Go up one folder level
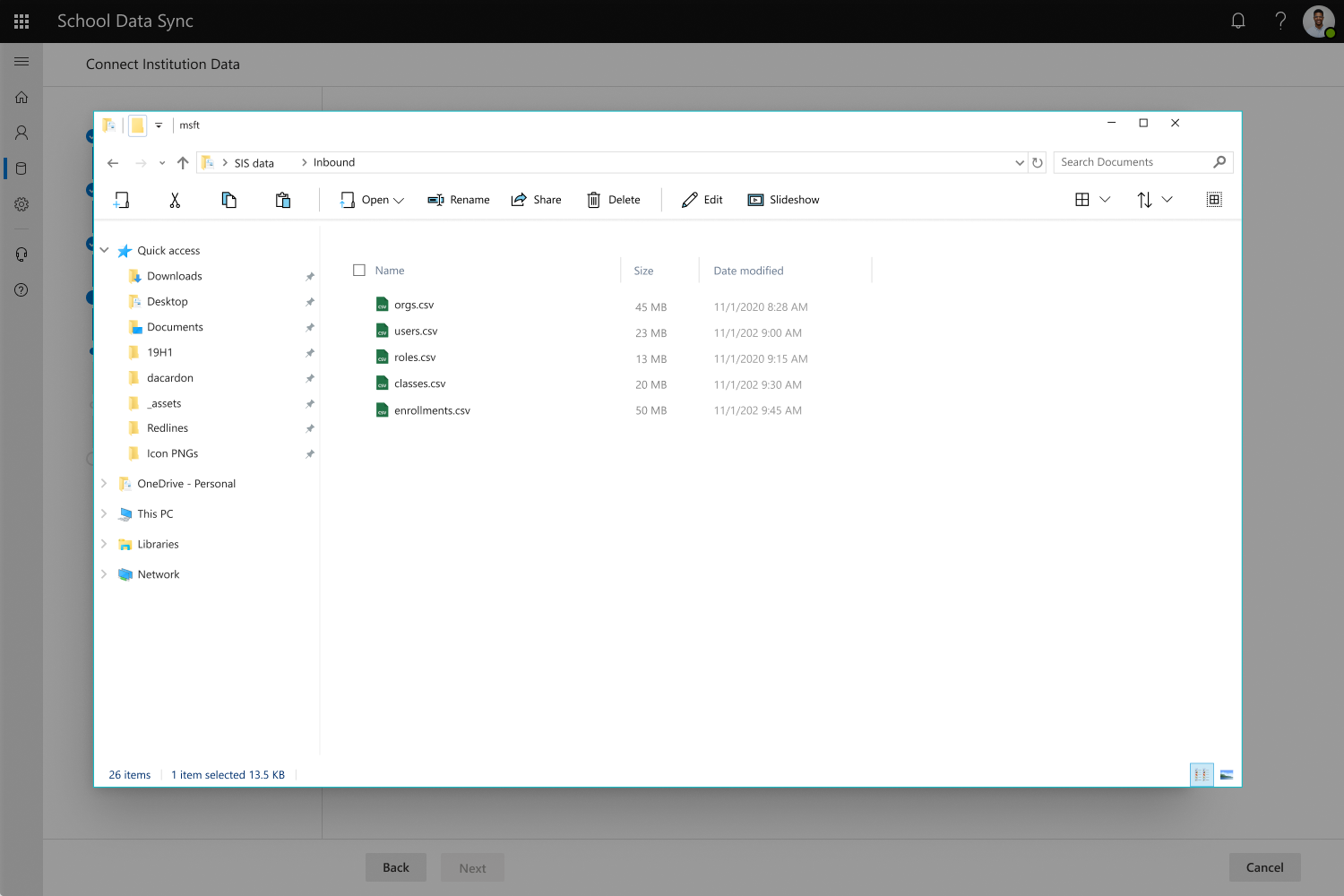 coord(183,163)
